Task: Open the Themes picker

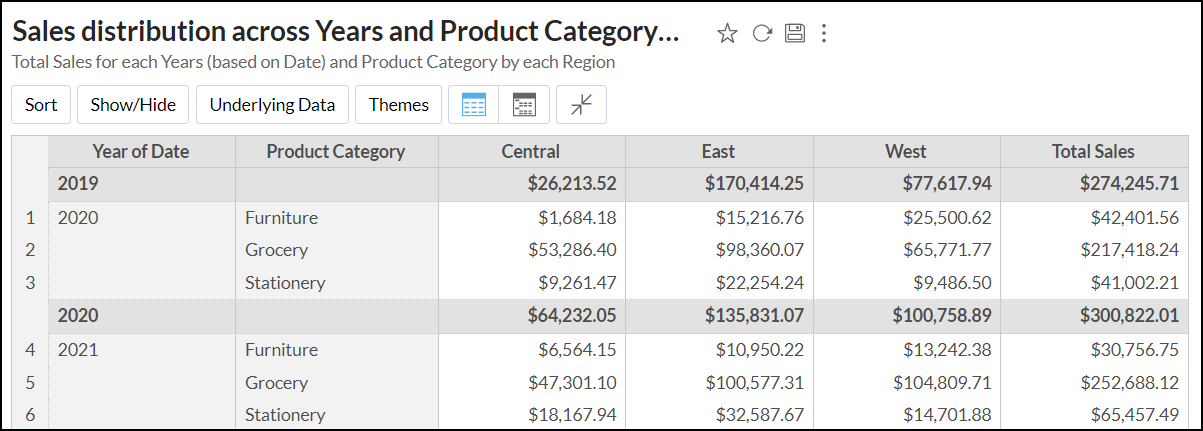Action: 398,105
